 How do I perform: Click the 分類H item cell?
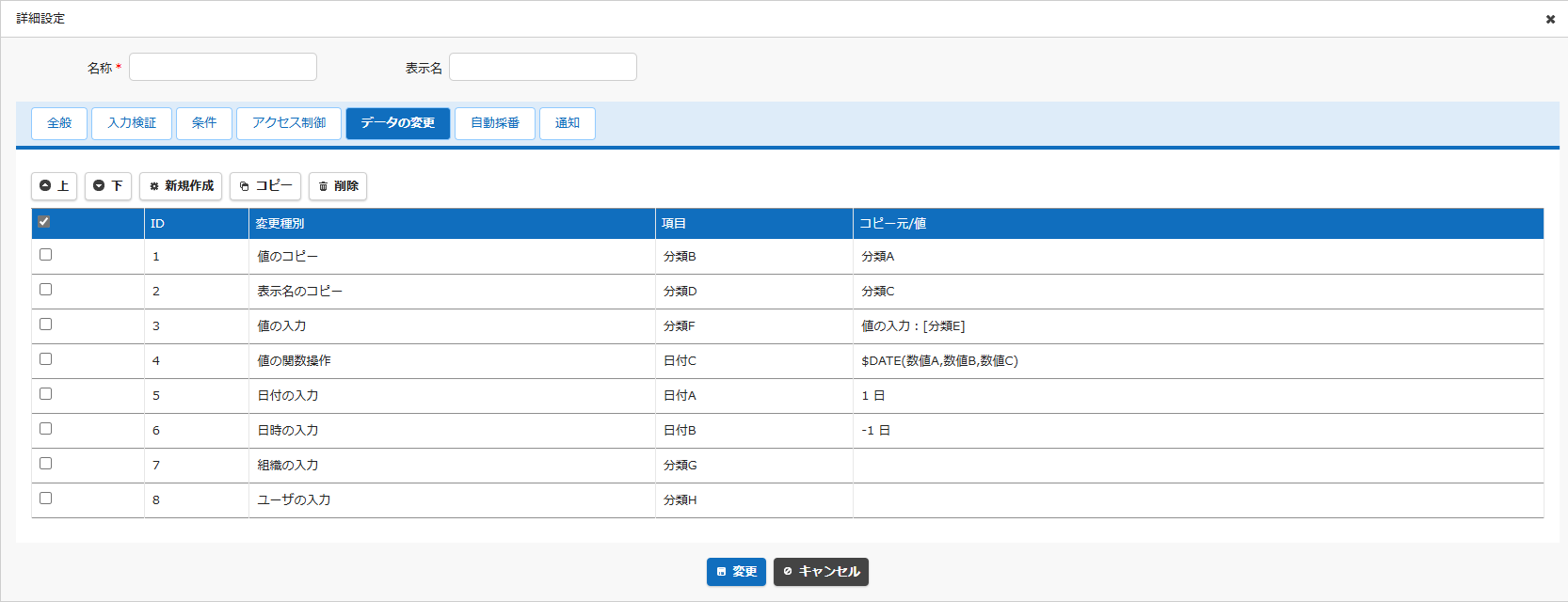[754, 500]
